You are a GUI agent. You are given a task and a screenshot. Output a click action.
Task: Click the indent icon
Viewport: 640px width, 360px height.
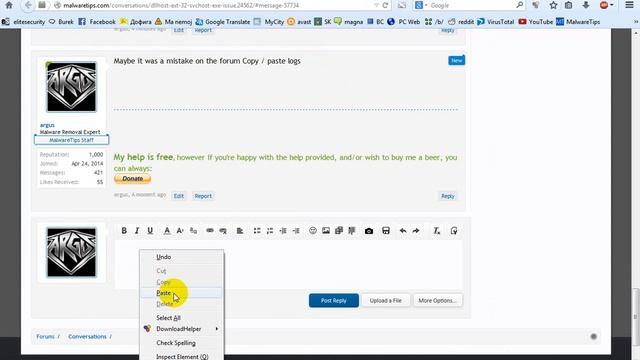pyautogui.click(x=296, y=231)
